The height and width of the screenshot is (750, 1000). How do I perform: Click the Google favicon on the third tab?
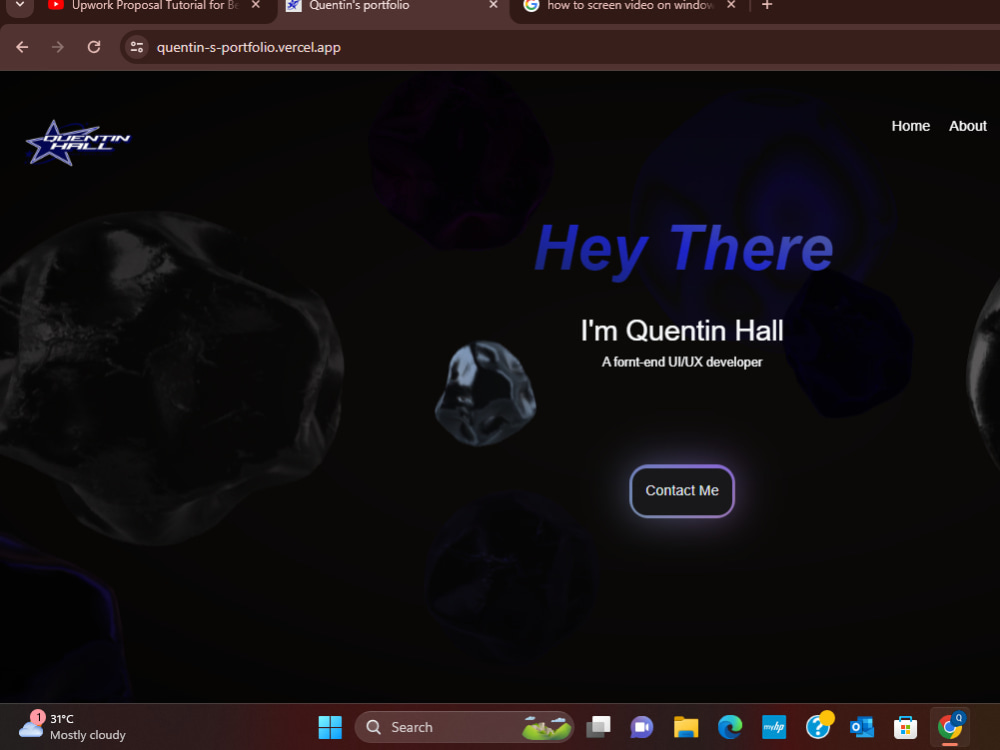[531, 5]
